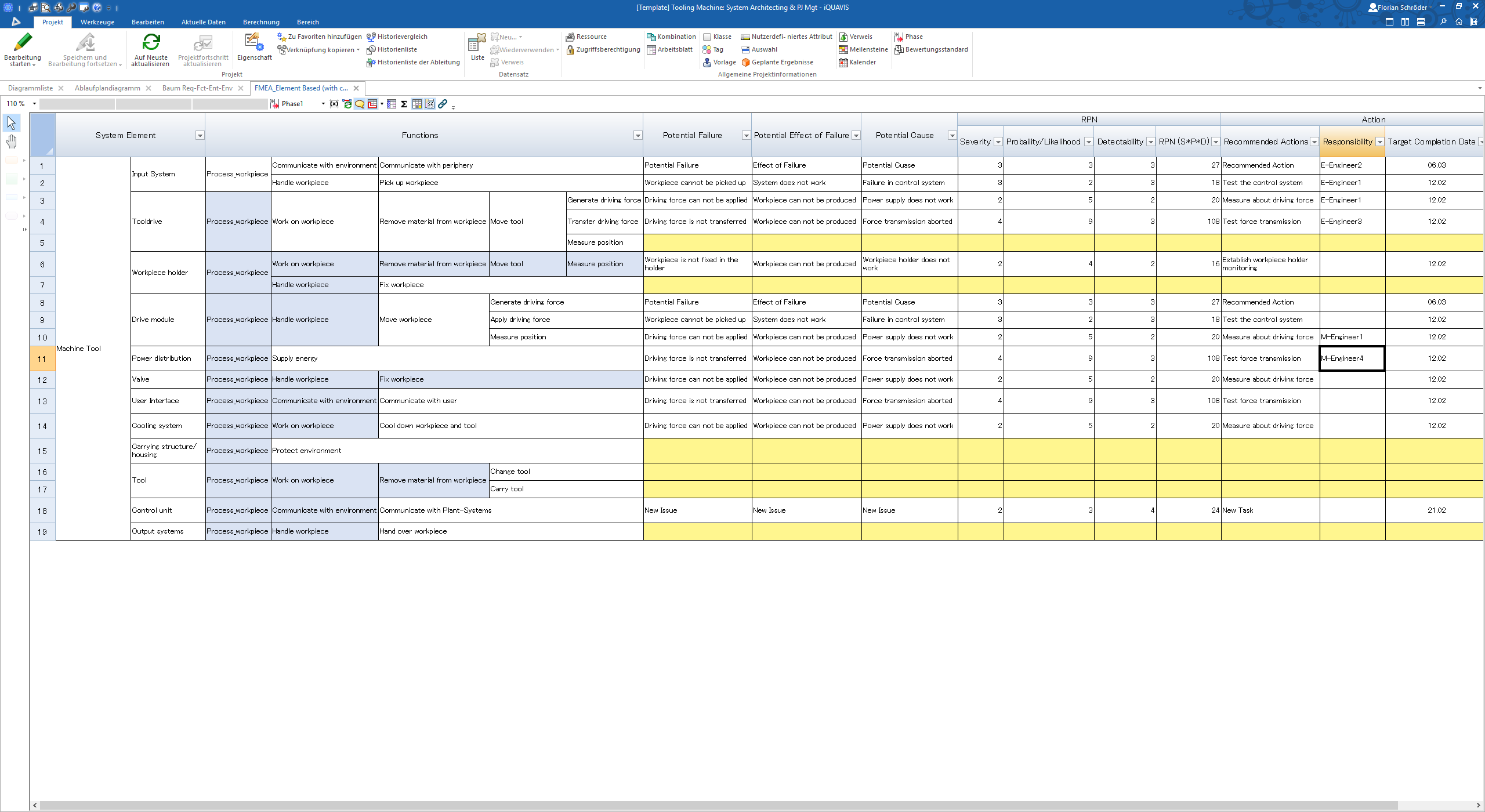Open Kombination

coord(671,37)
